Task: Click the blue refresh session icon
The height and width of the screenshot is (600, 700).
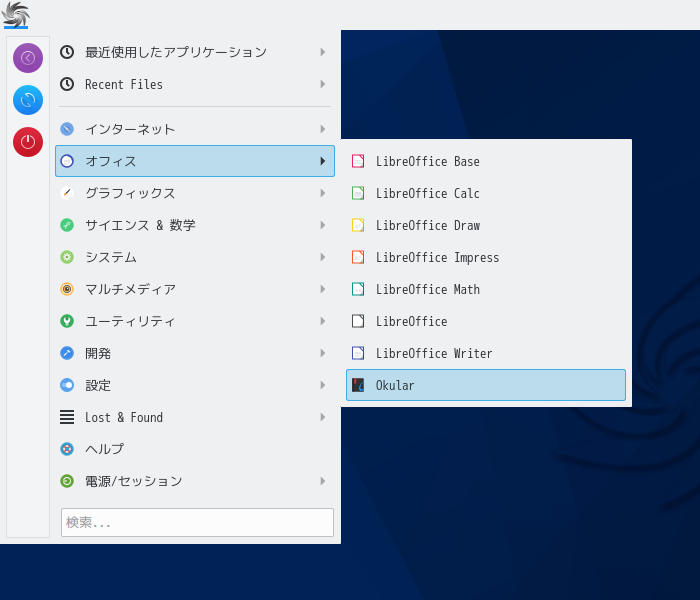Action: pyautogui.click(x=28, y=100)
